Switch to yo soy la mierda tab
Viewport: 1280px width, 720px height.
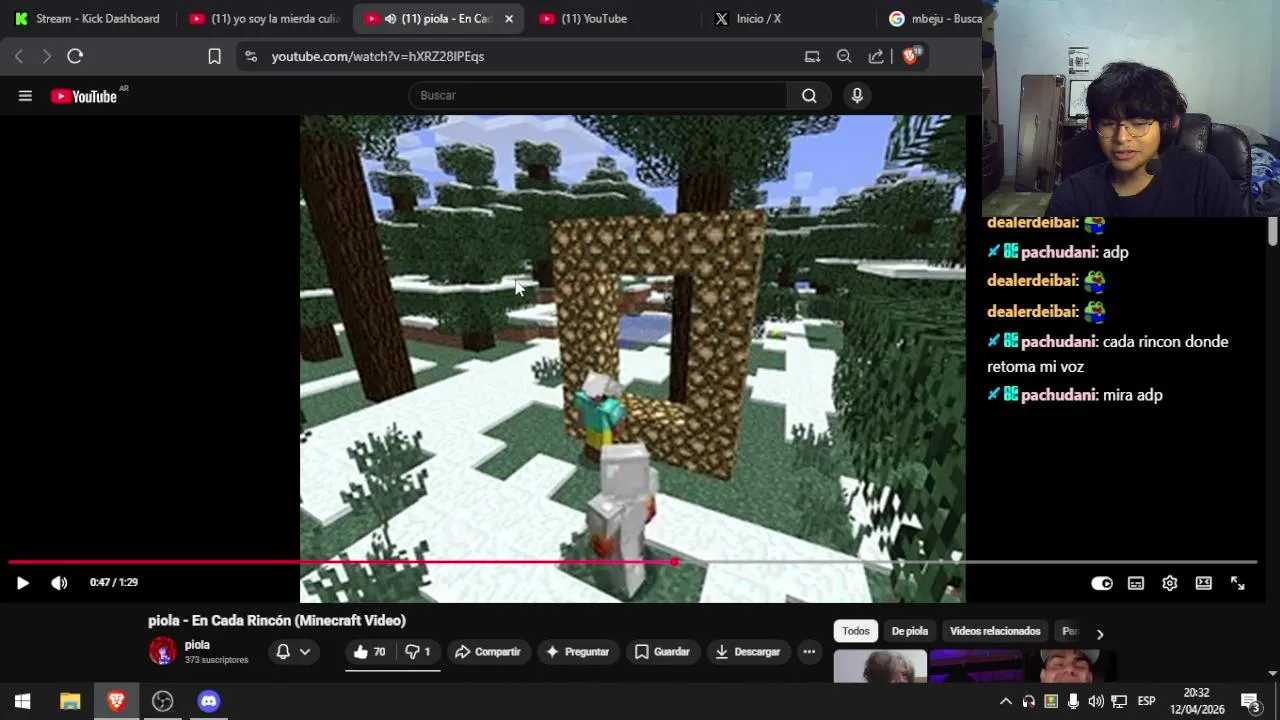coord(265,18)
